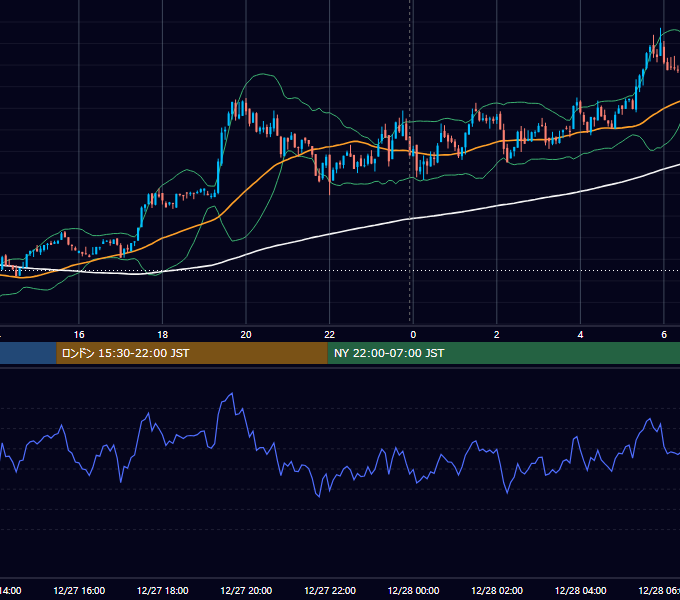Click the 12/27 16:00 date label

(79, 591)
